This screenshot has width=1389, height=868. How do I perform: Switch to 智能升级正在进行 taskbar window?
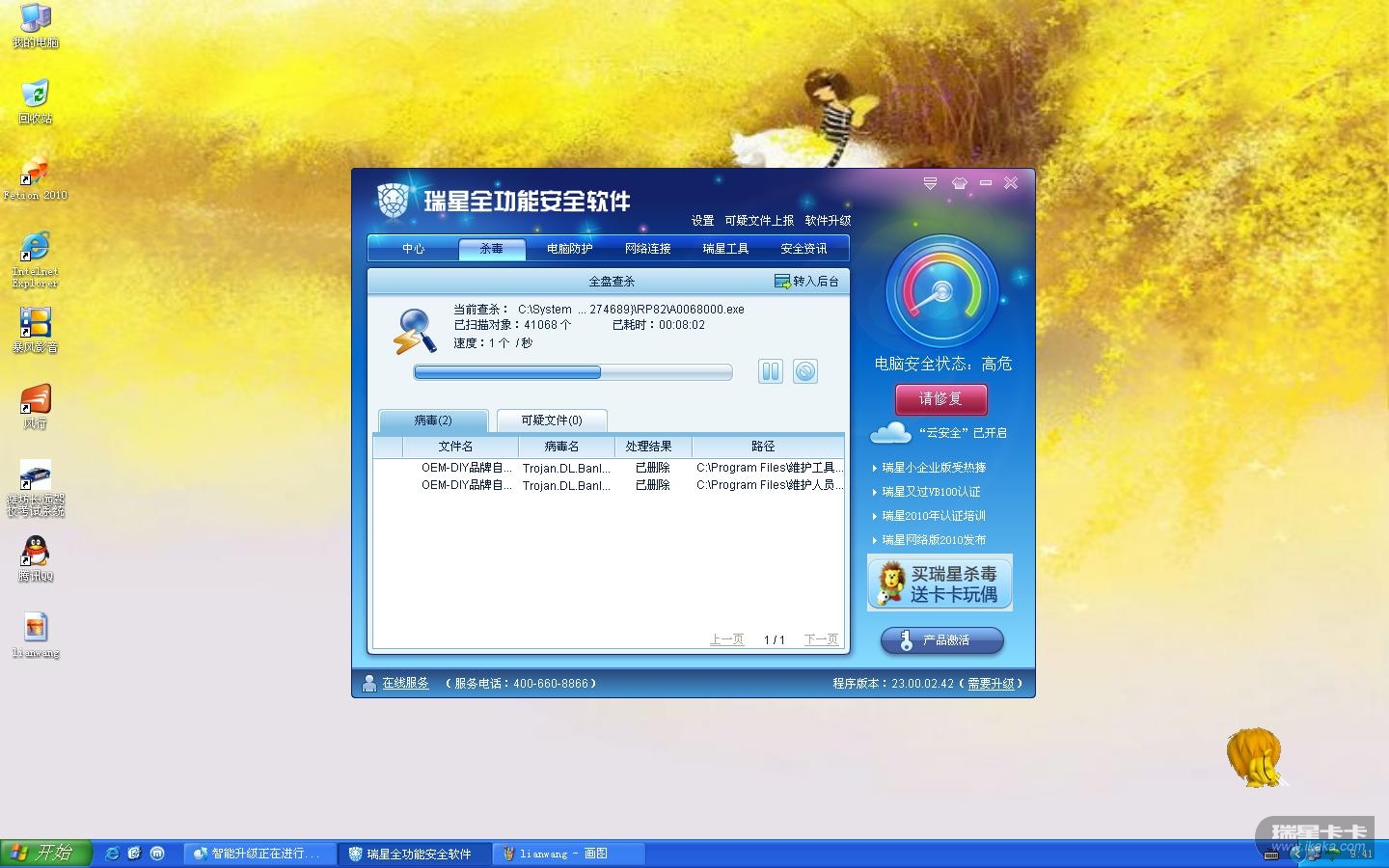coord(259,854)
